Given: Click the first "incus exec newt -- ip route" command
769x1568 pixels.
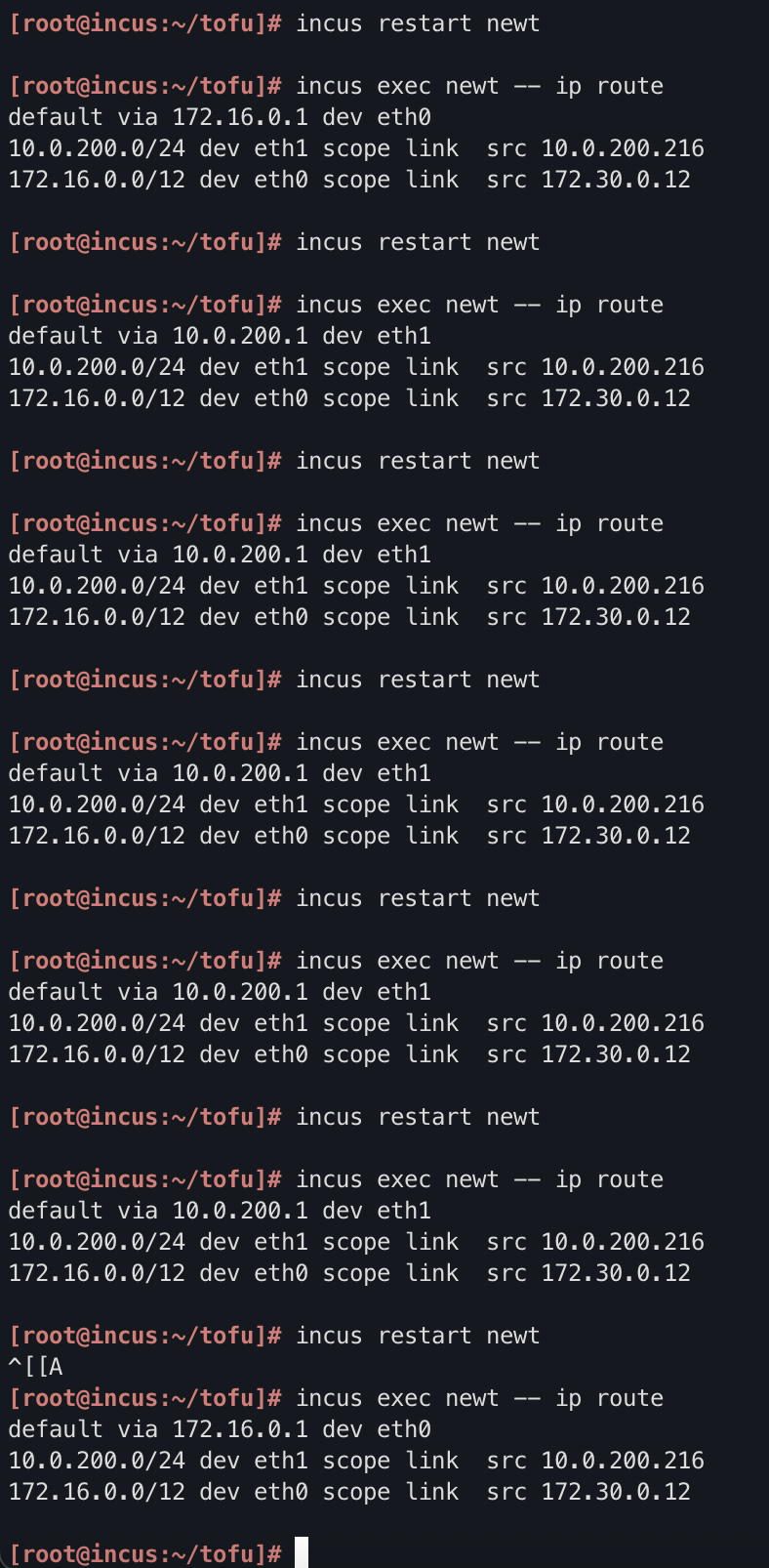Looking at the screenshot, I should pos(479,86).
